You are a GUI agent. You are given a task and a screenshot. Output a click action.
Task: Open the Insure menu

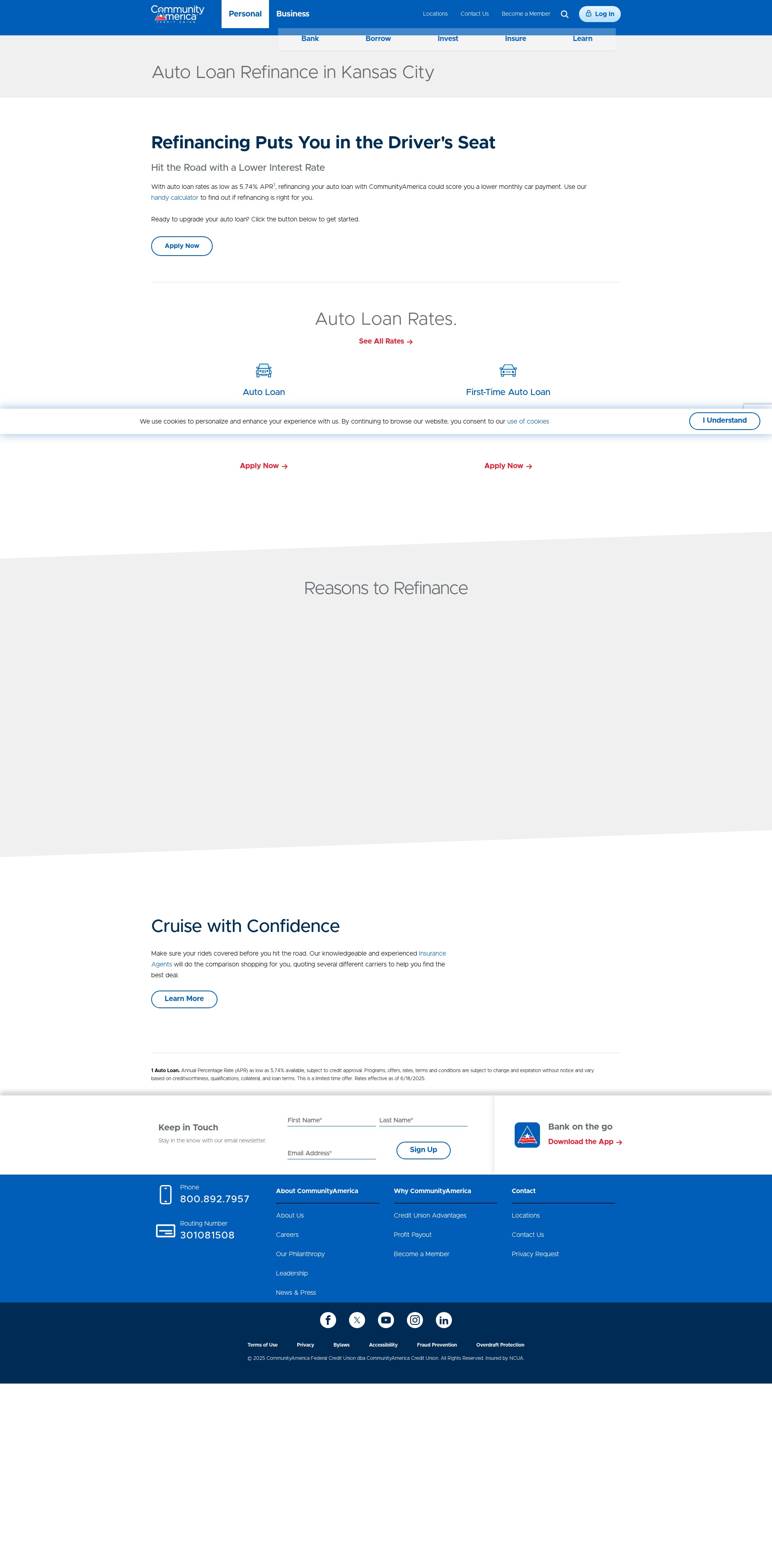tap(515, 39)
